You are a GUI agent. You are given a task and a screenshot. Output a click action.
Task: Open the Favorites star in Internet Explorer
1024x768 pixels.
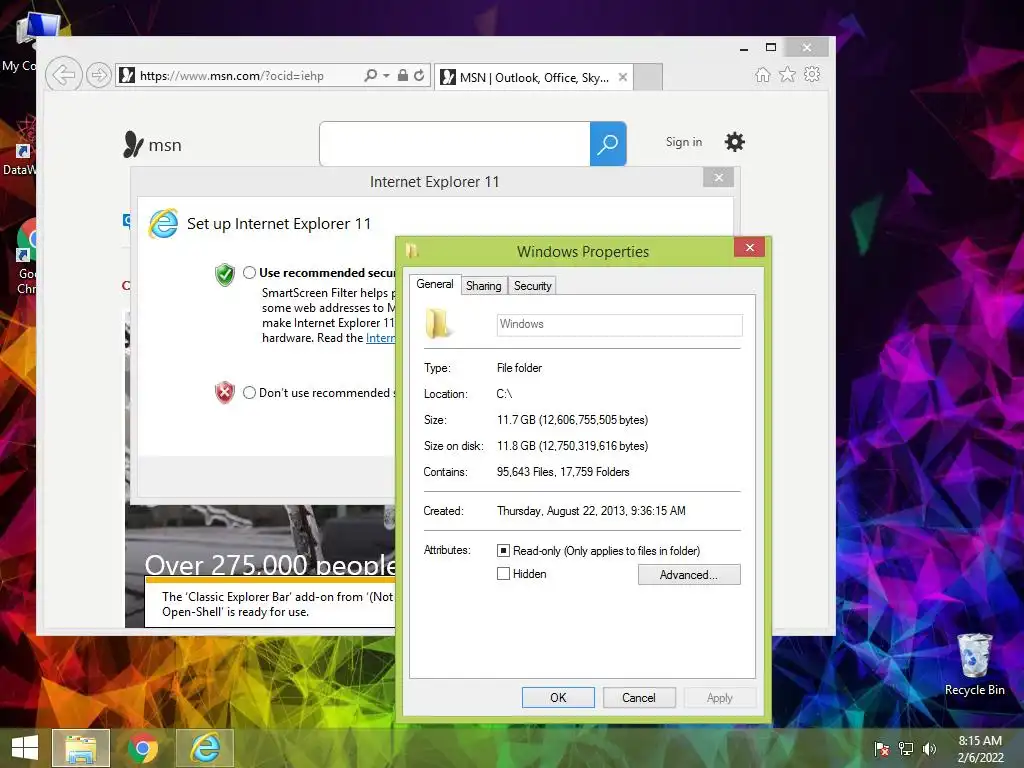788,74
